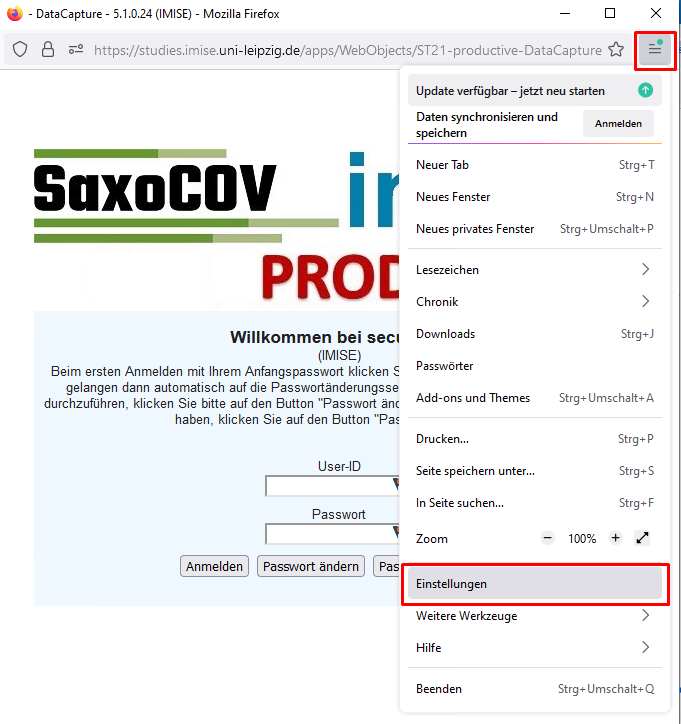
Task: Open the Firefox hamburger application menu
Action: tap(655, 48)
